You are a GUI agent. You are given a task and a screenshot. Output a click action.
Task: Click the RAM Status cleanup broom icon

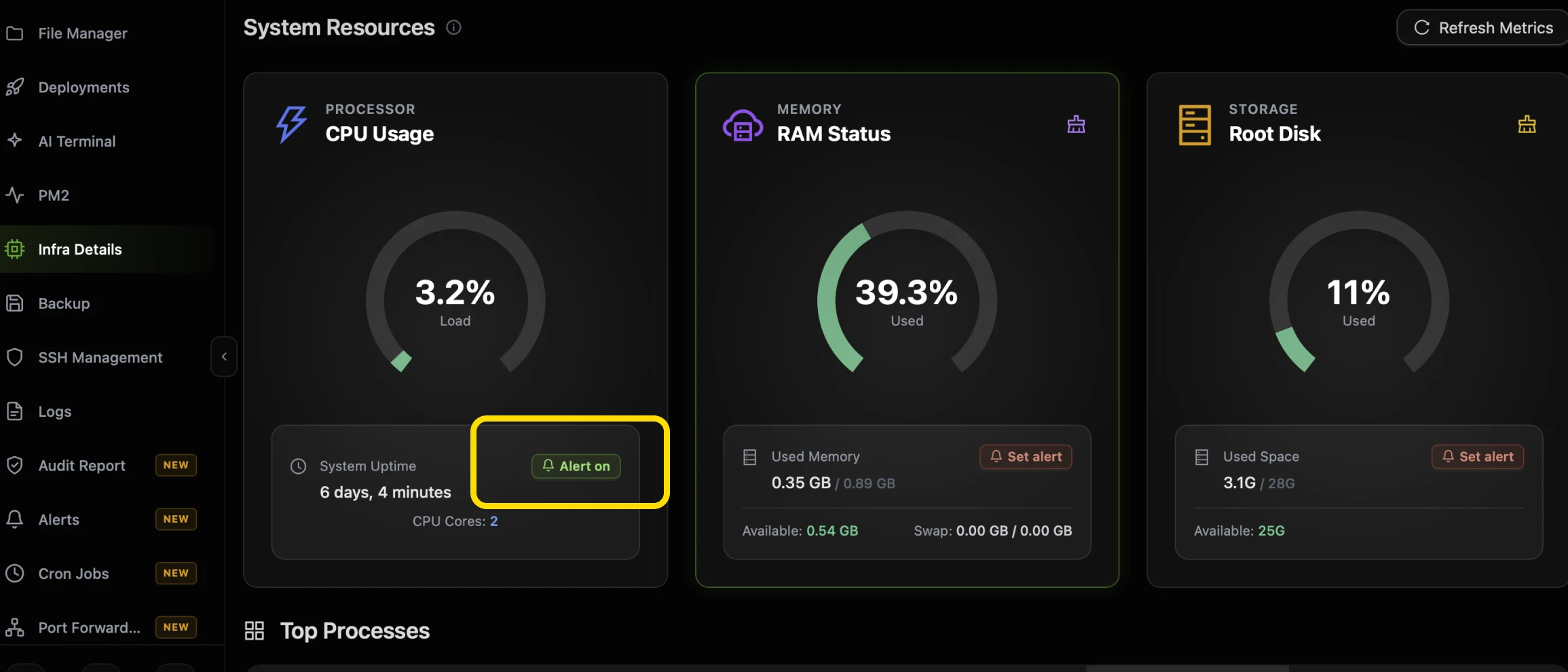click(x=1076, y=124)
